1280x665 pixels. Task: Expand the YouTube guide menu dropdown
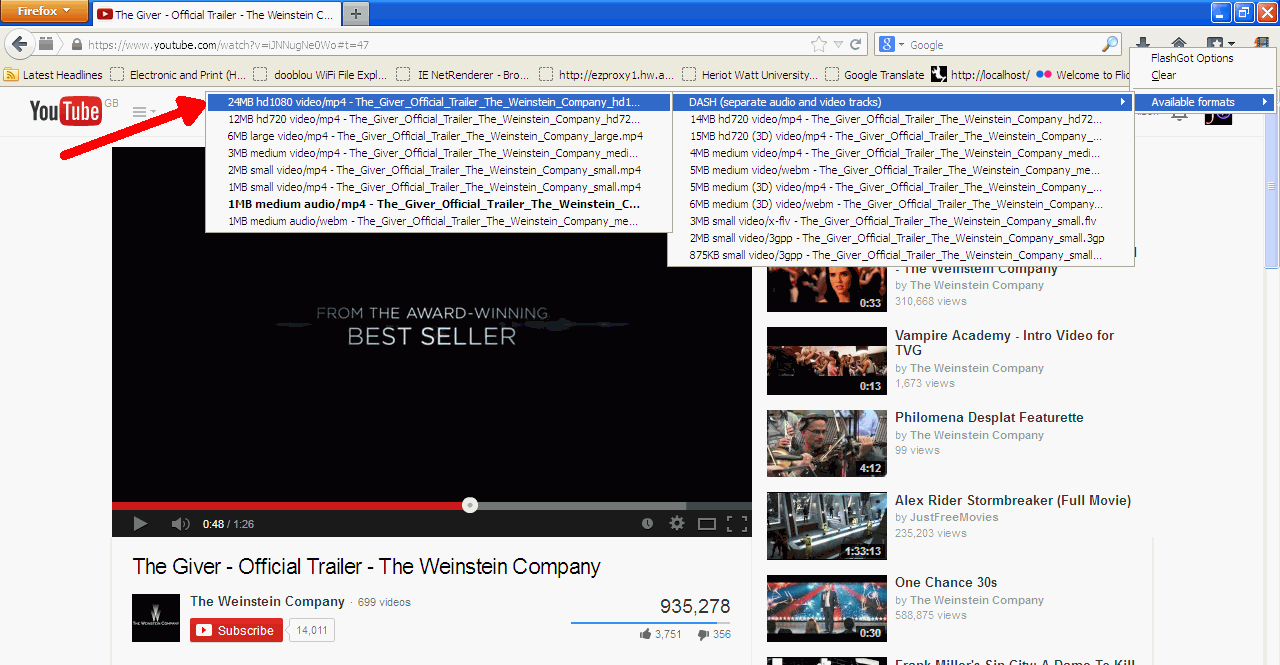pos(145,111)
